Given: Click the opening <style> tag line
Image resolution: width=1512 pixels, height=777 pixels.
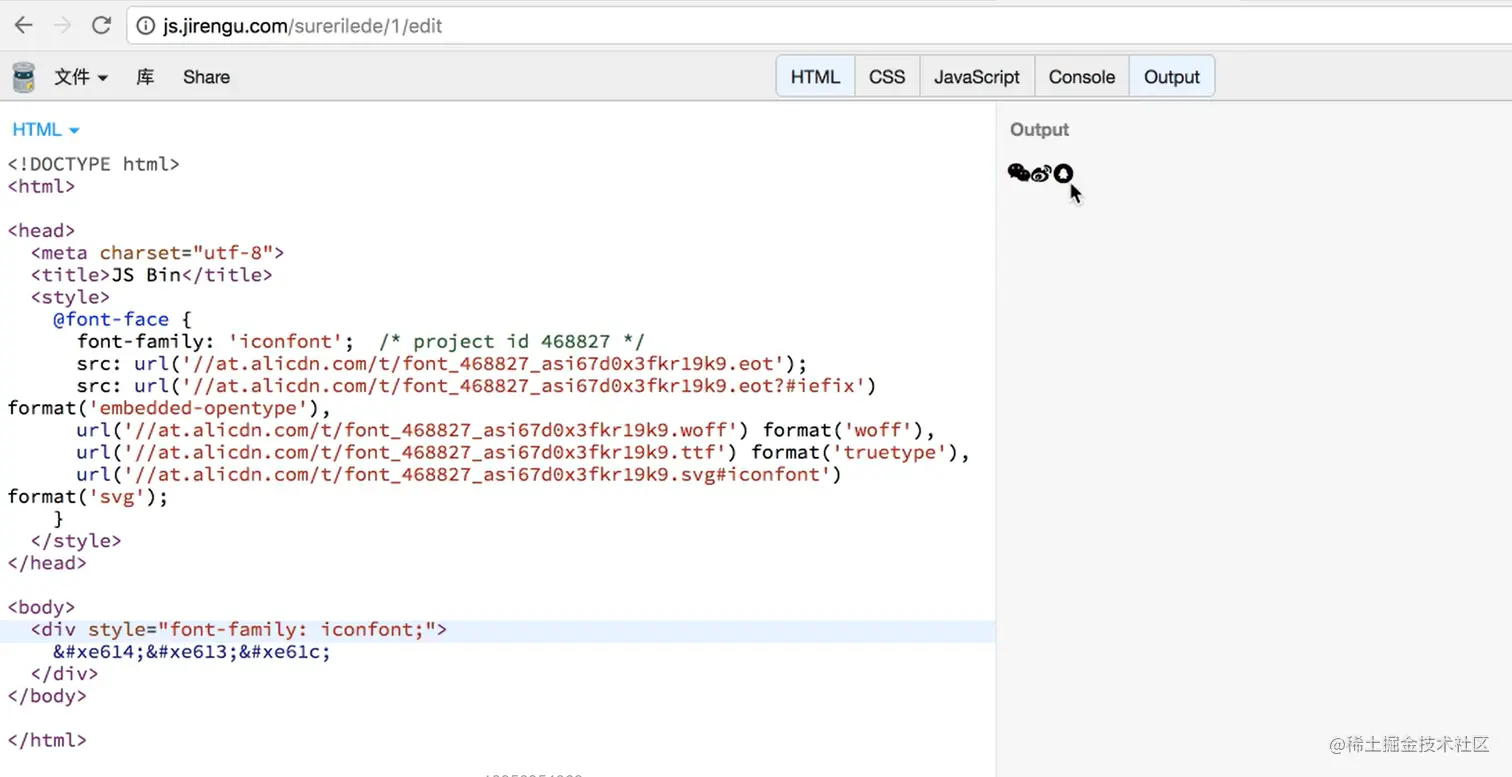Looking at the screenshot, I should point(70,297).
